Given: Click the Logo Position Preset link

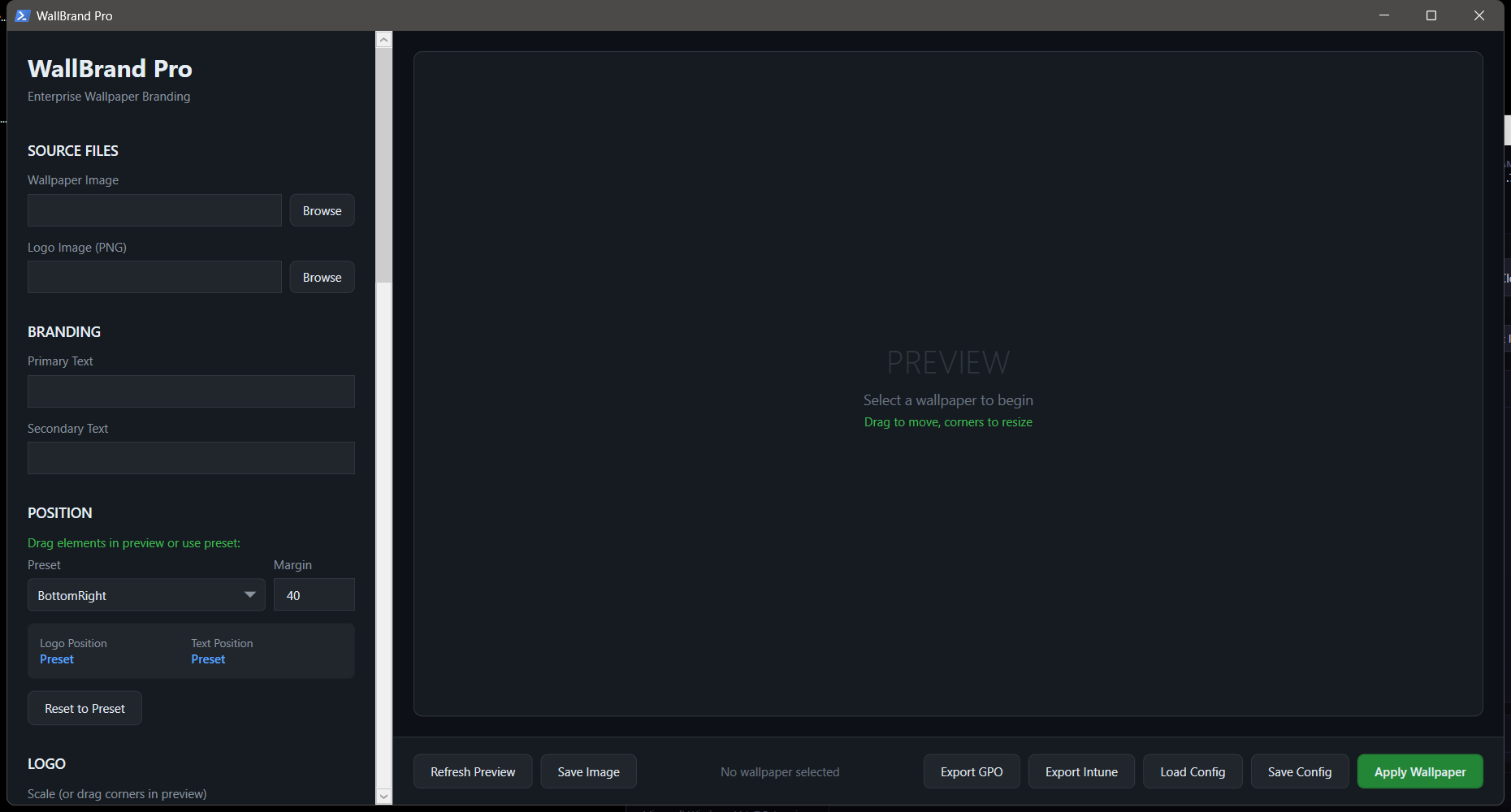Looking at the screenshot, I should click(56, 659).
